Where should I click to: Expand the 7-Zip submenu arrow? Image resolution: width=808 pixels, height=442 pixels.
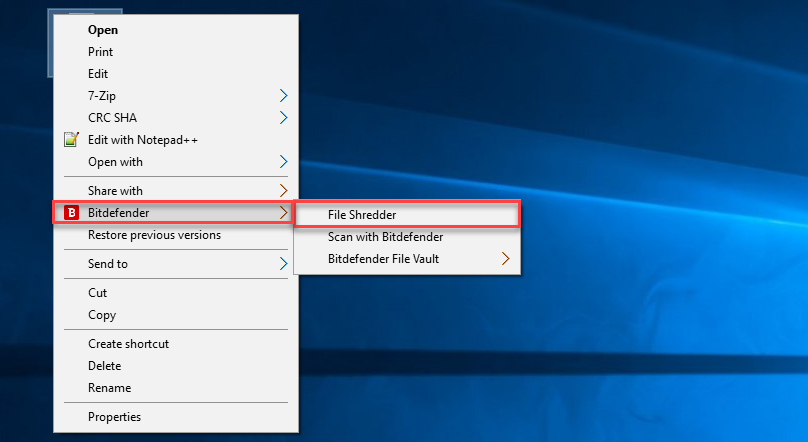[x=283, y=96]
